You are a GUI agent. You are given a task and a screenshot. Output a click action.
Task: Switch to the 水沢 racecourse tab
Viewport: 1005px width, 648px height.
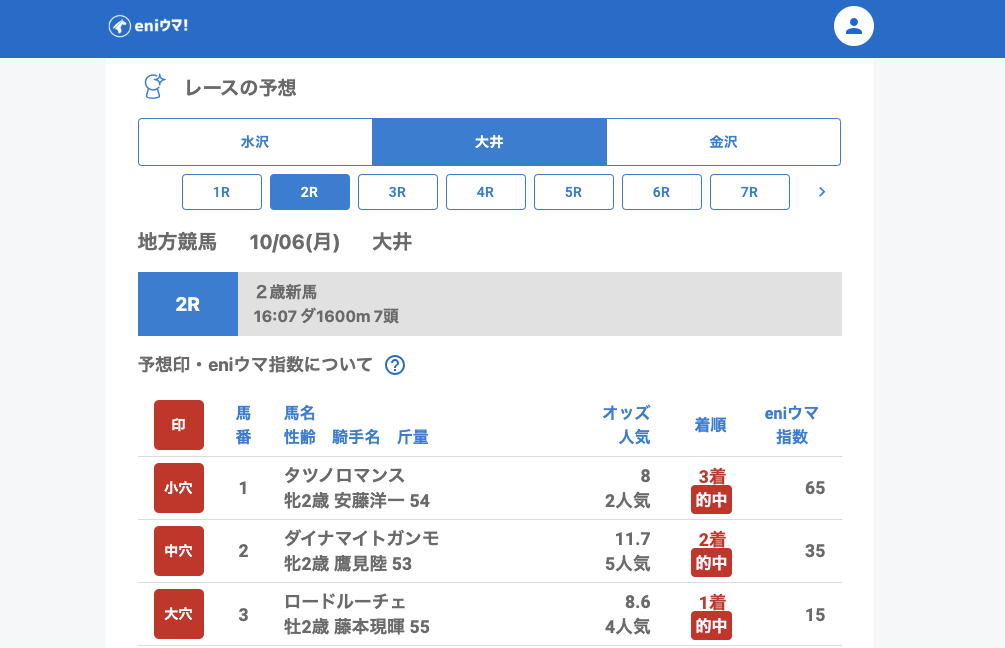tap(255, 142)
